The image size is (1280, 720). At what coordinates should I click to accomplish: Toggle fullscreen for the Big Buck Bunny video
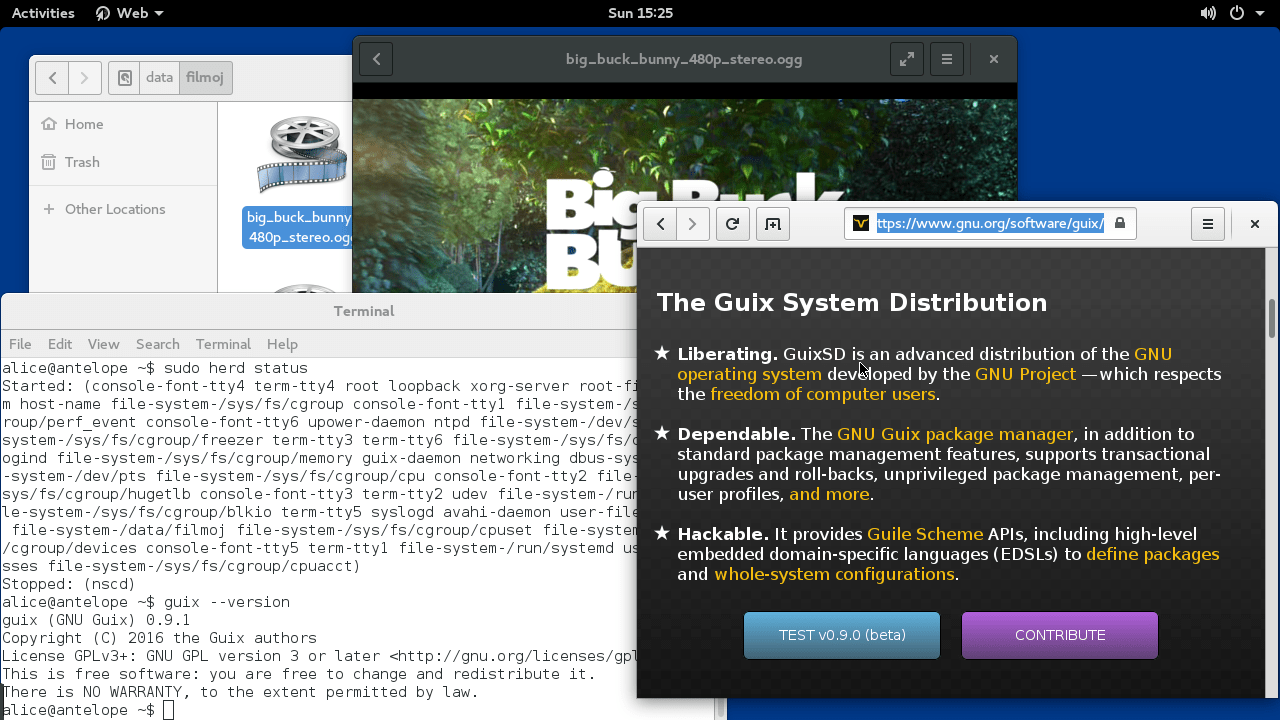pyautogui.click(x=906, y=59)
